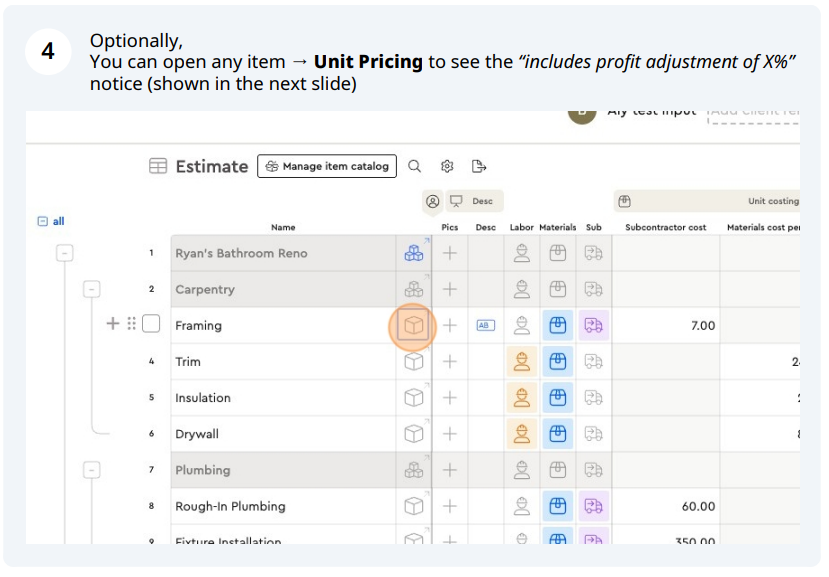This screenshot has height=577, width=829.
Task: Click the group icon for Ryan's Bathroom Reno
Action: (x=413, y=253)
